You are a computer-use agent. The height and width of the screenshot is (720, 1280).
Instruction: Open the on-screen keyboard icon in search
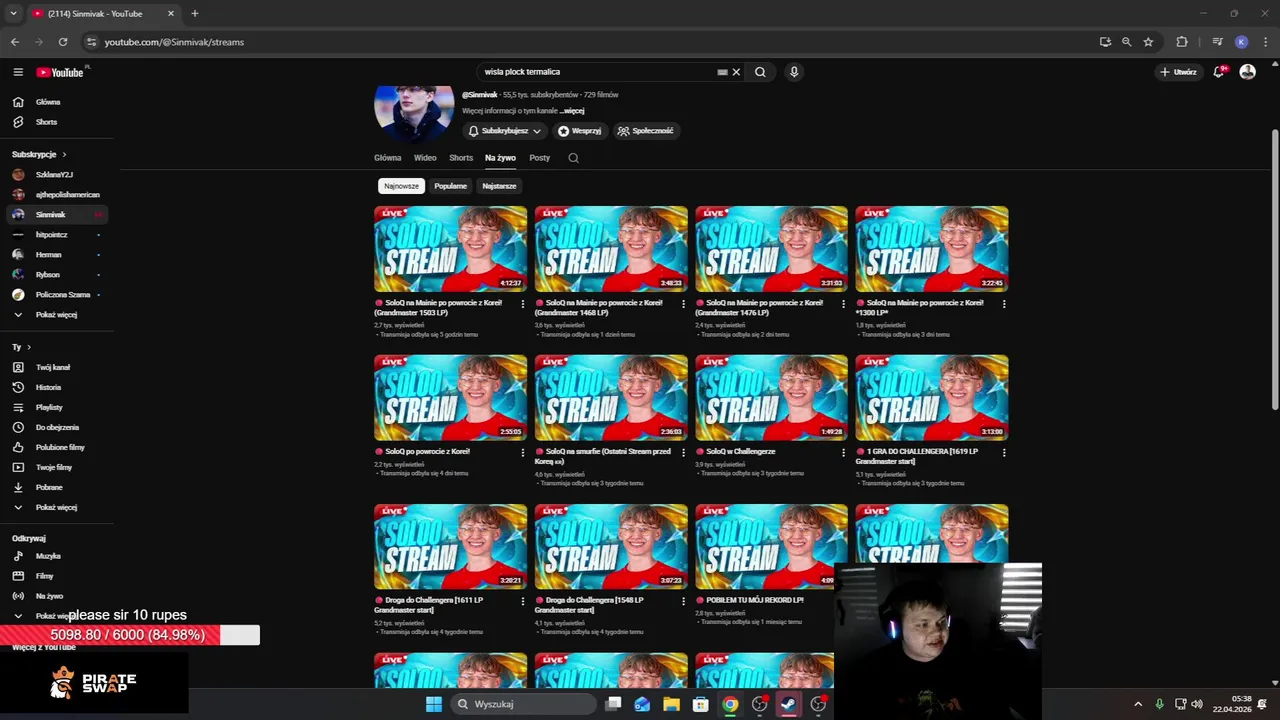coord(722,72)
